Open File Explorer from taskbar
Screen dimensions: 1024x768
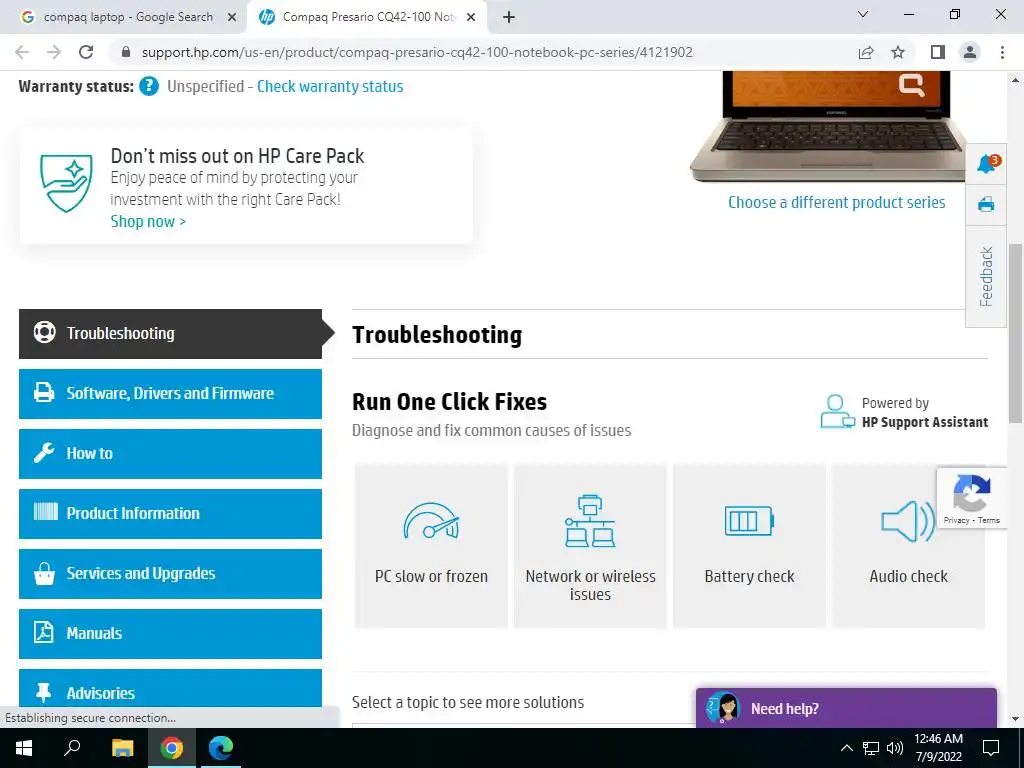[122, 748]
